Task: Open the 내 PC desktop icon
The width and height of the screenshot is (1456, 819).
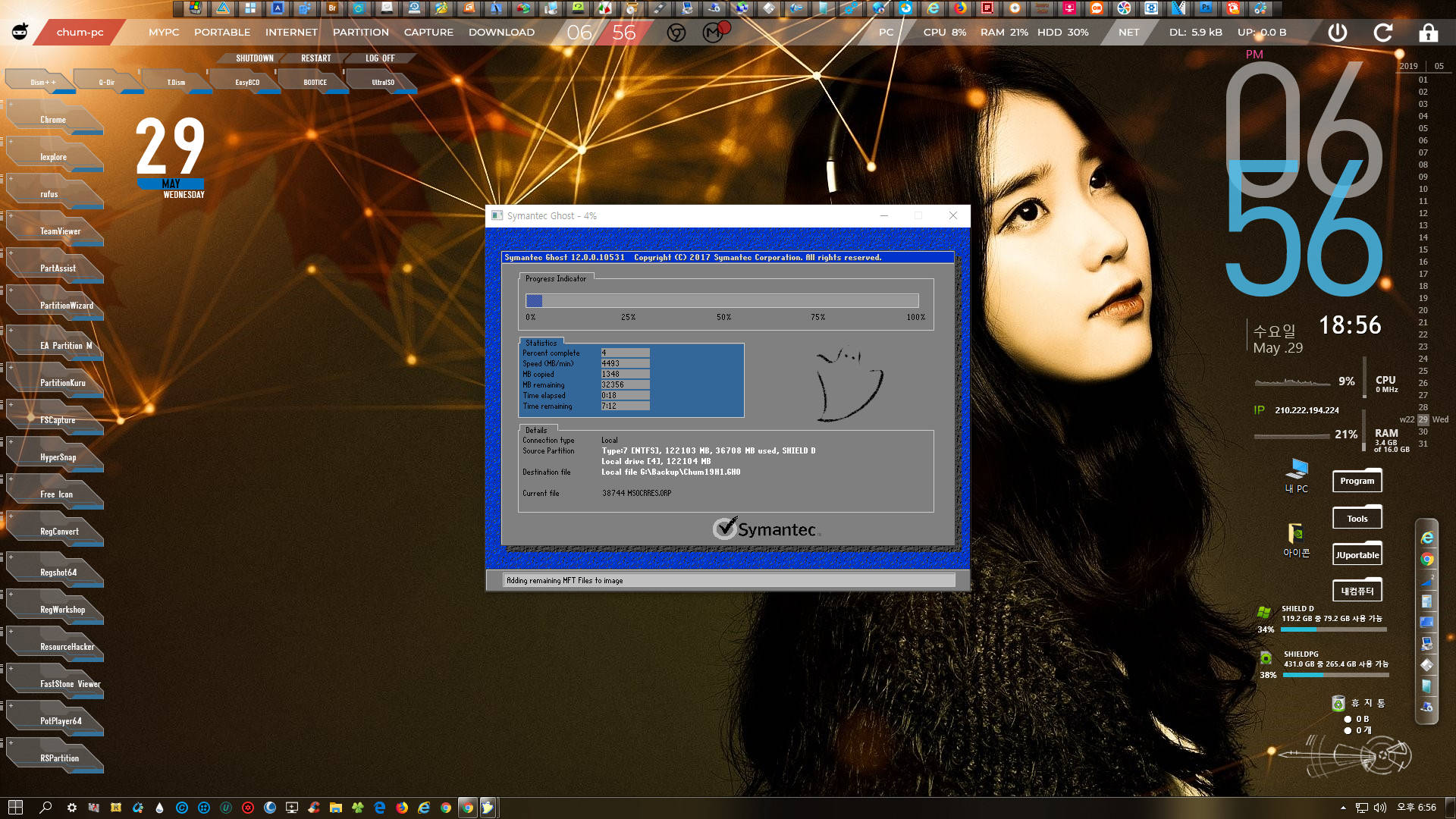Action: click(1297, 475)
